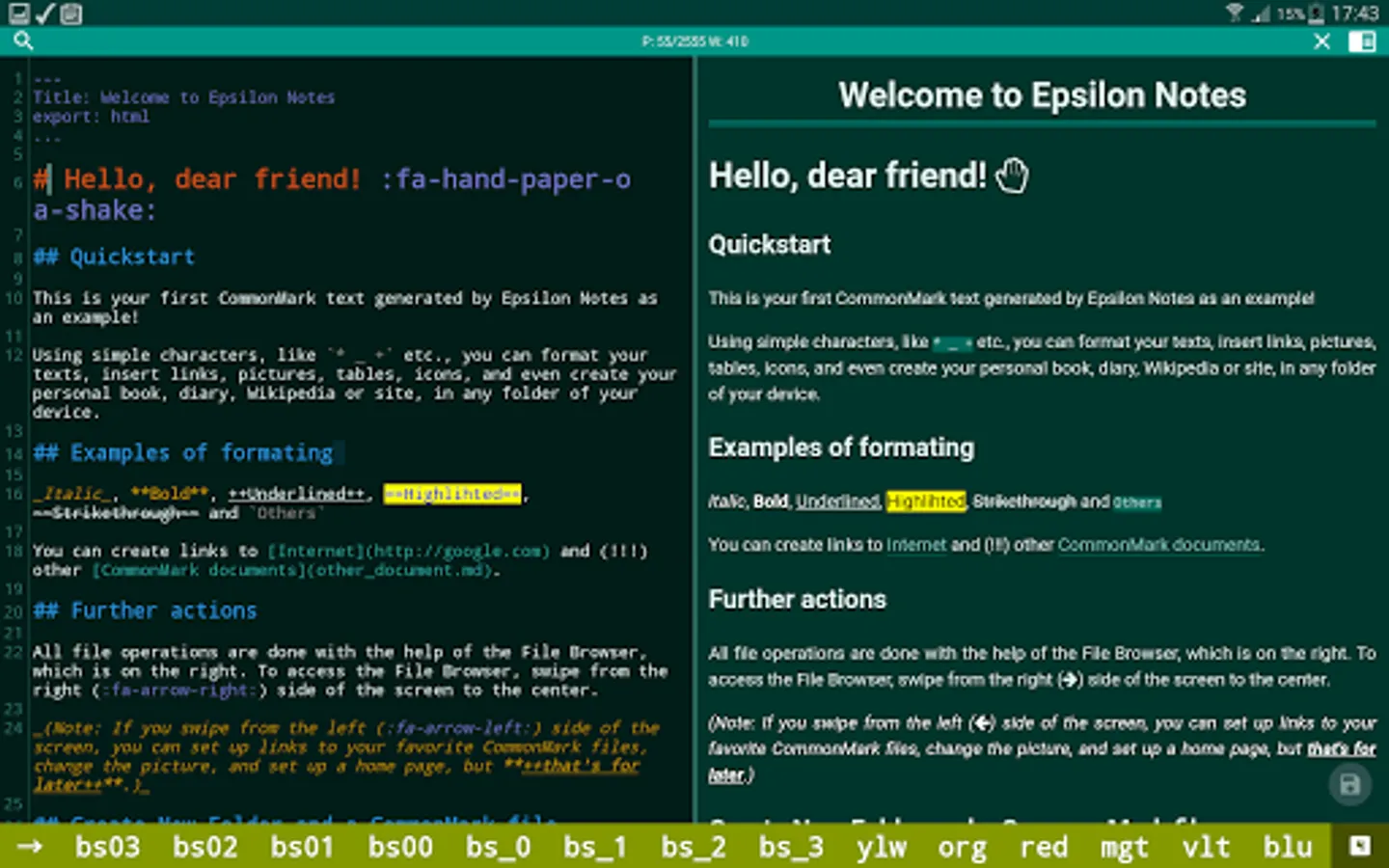Open the checkmark notification icon

(44, 14)
